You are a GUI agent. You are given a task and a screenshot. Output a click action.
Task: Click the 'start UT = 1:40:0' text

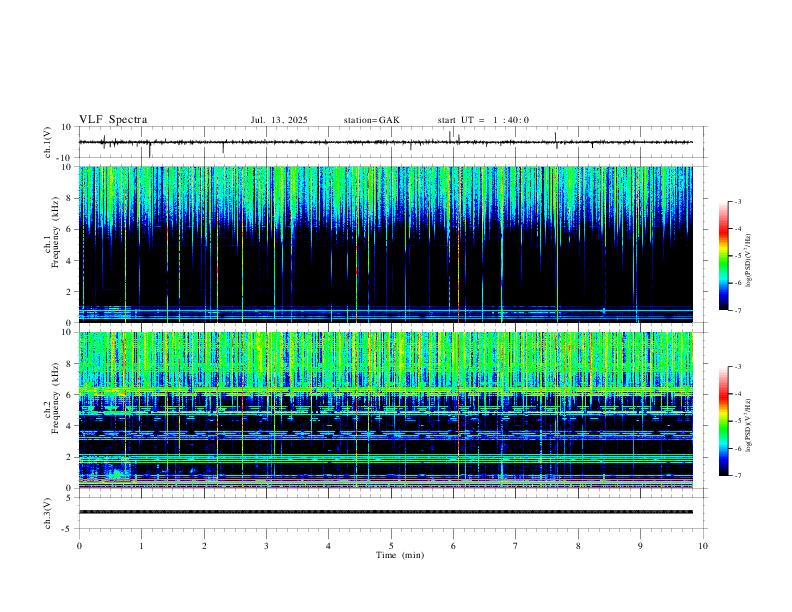click(483, 120)
